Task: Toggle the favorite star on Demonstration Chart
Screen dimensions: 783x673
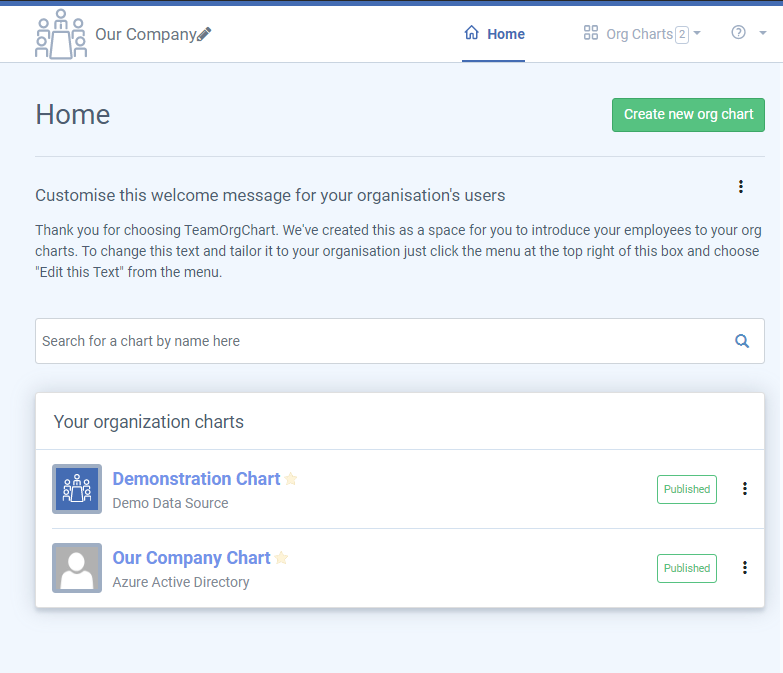Action: (291, 479)
